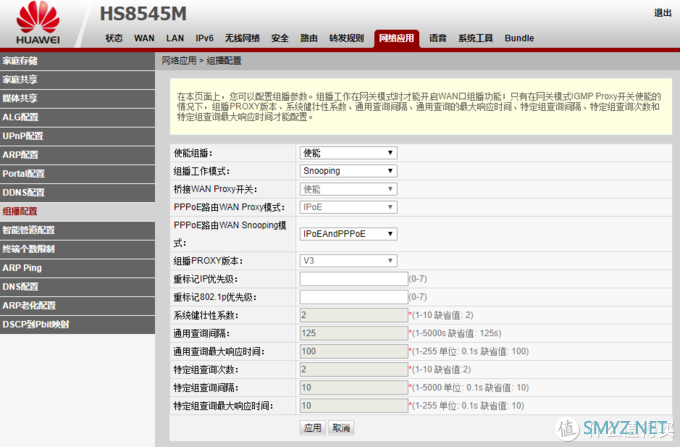Select the 网络应用 tab
The image size is (680, 447).
click(396, 38)
